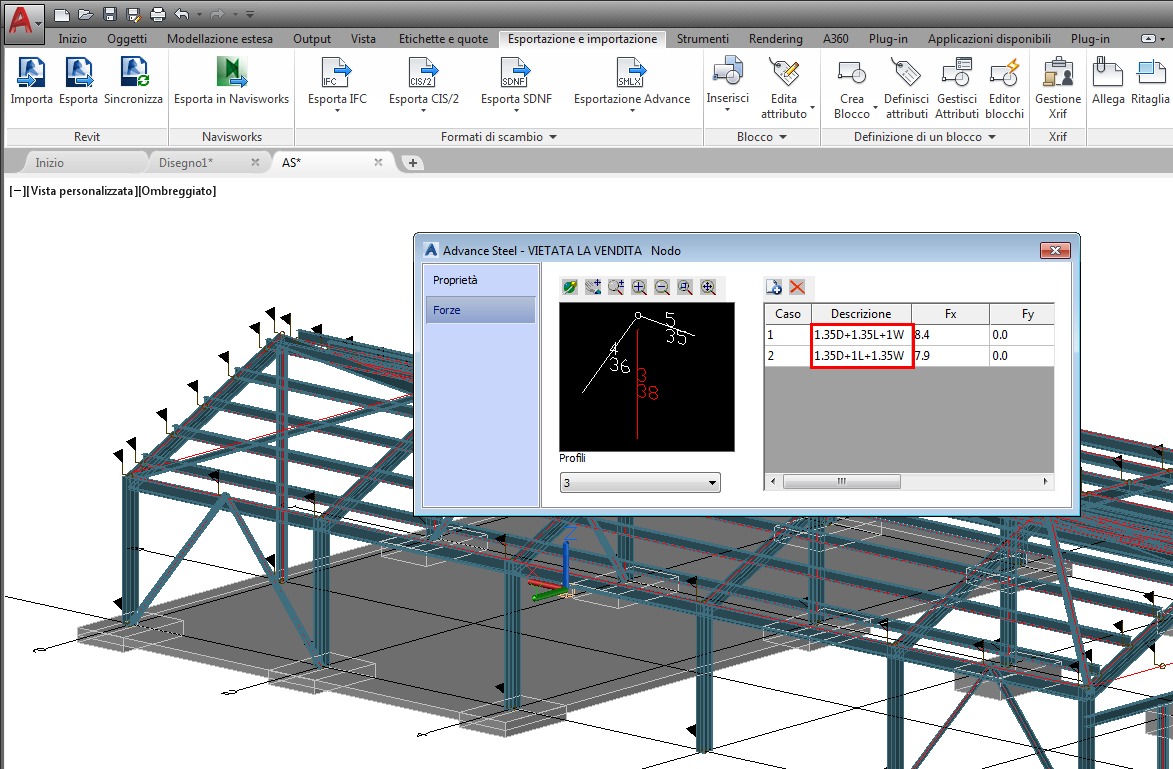Image resolution: width=1173 pixels, height=769 pixels.
Task: Click the second preview toolbar icon with plus
Action: point(593,287)
